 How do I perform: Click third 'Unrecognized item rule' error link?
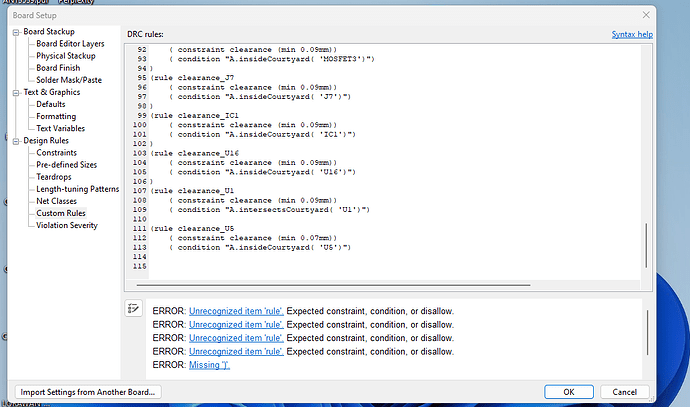point(236,338)
